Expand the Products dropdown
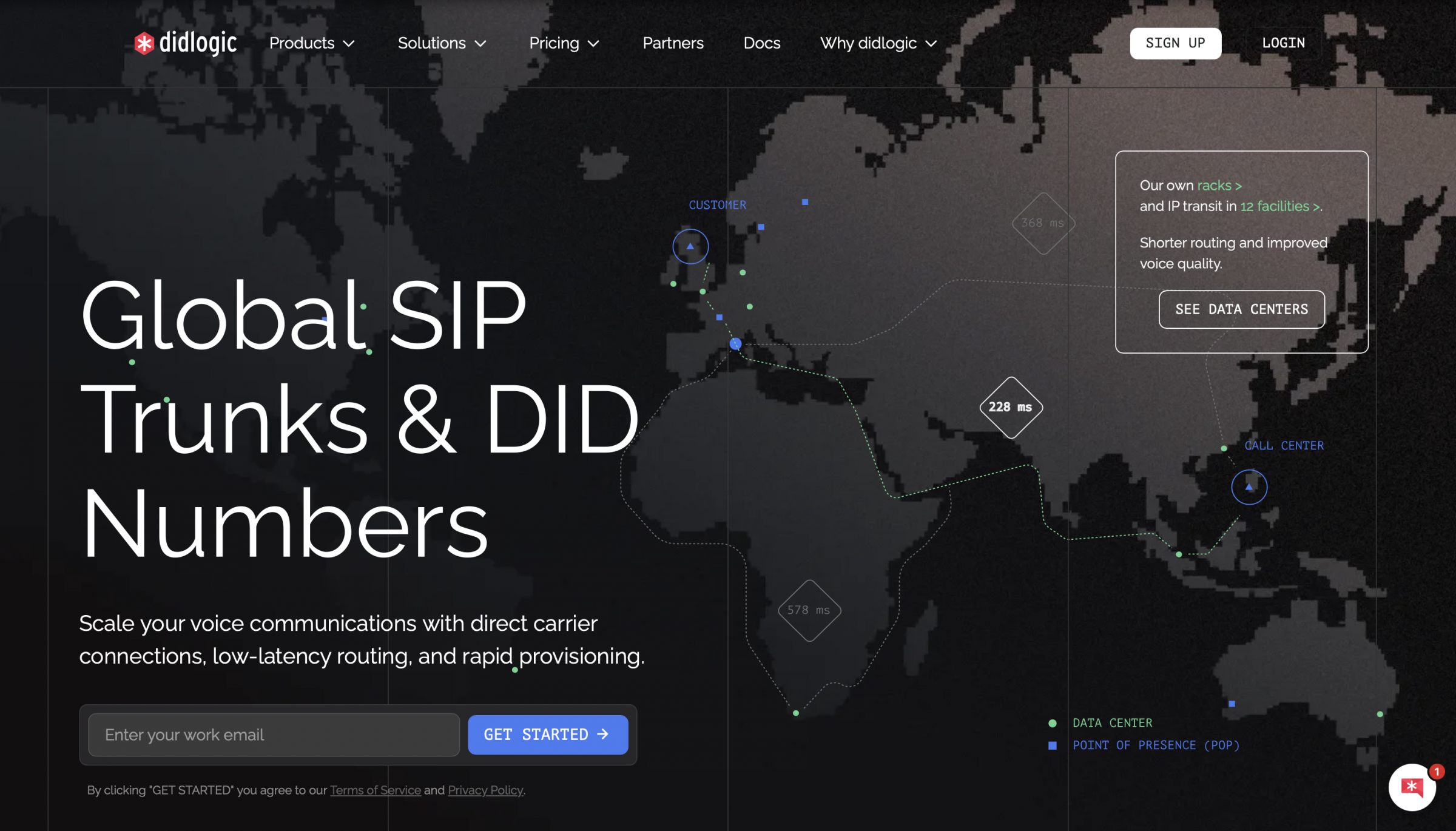The width and height of the screenshot is (1456, 831). pos(312,43)
